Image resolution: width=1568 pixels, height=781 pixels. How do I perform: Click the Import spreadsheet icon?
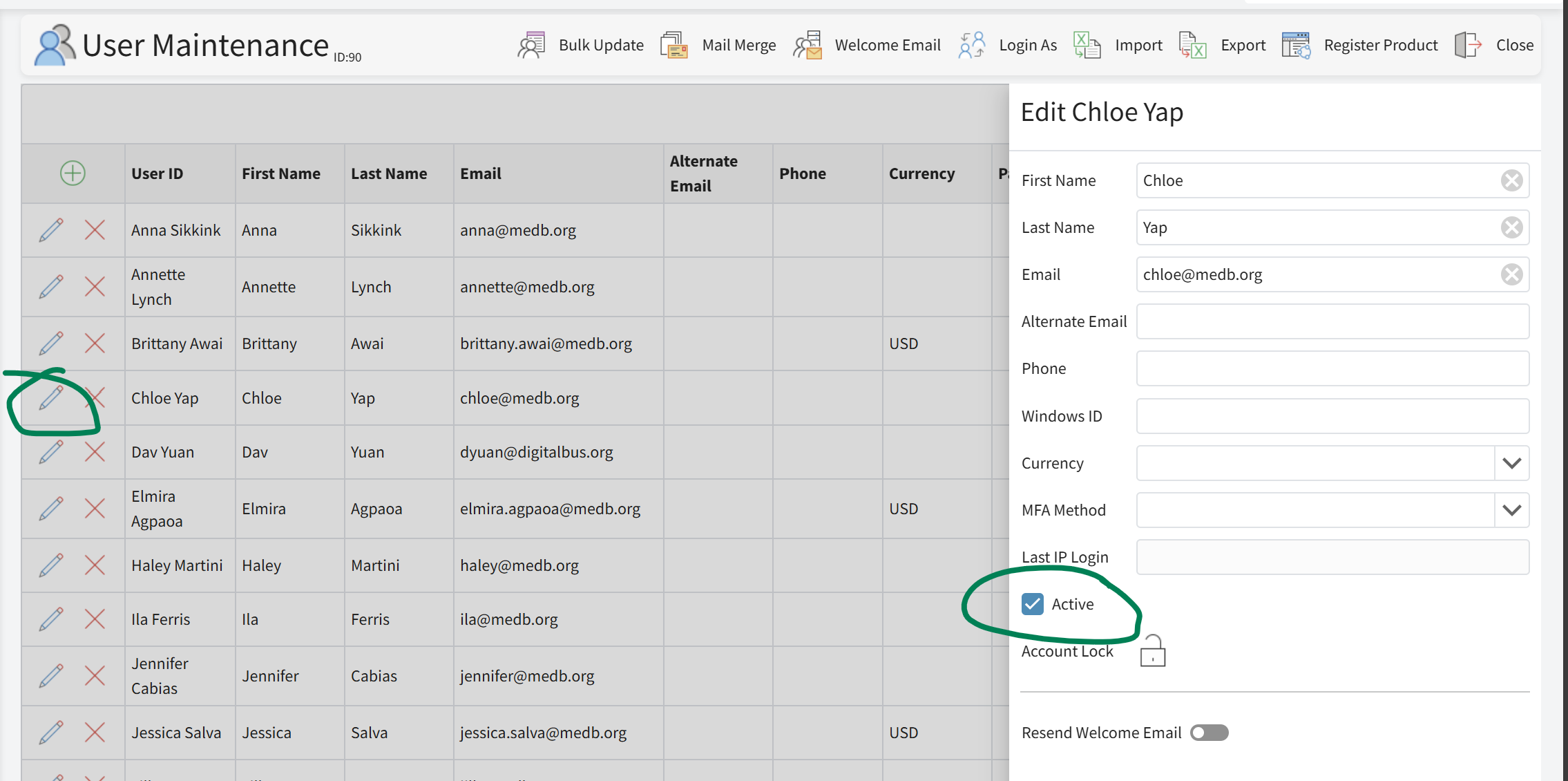click(1087, 46)
